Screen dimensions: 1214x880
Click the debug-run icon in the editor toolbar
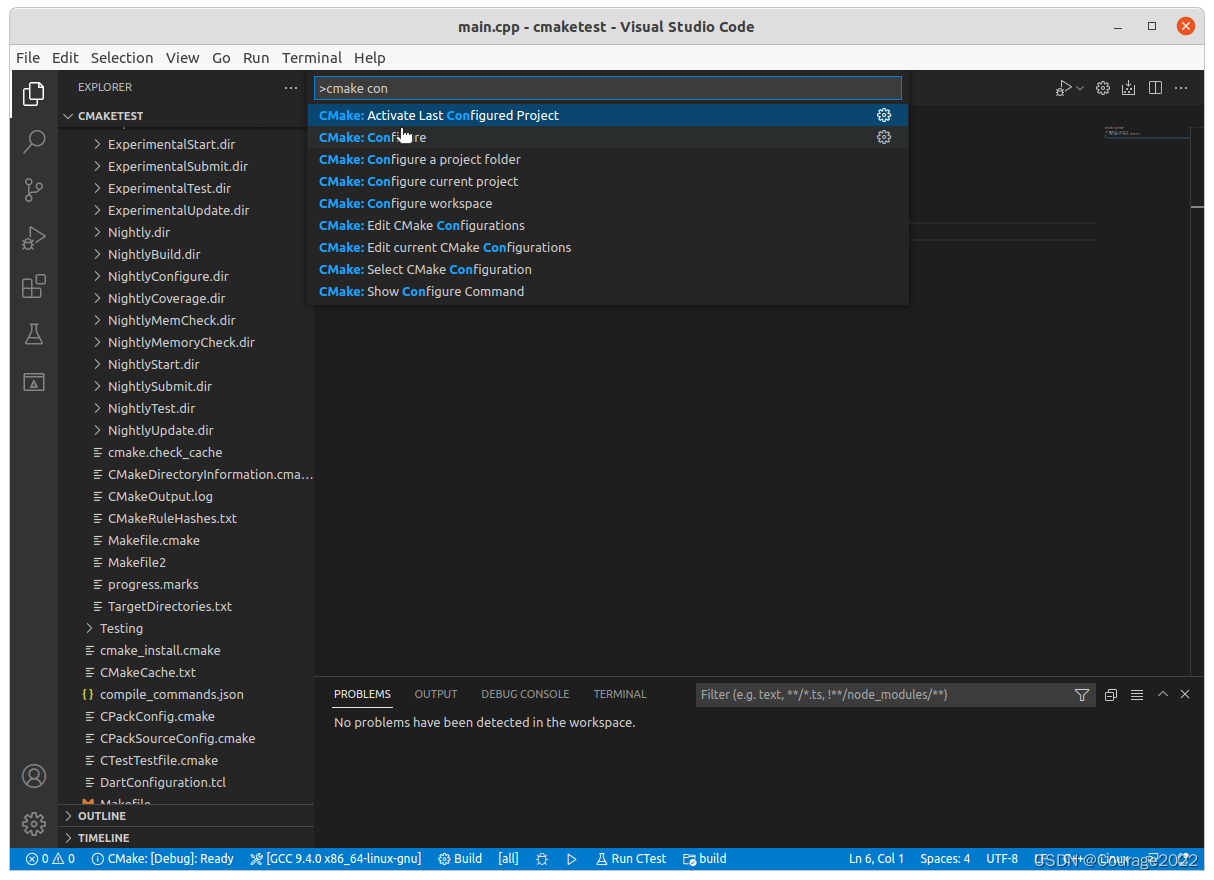point(1064,88)
